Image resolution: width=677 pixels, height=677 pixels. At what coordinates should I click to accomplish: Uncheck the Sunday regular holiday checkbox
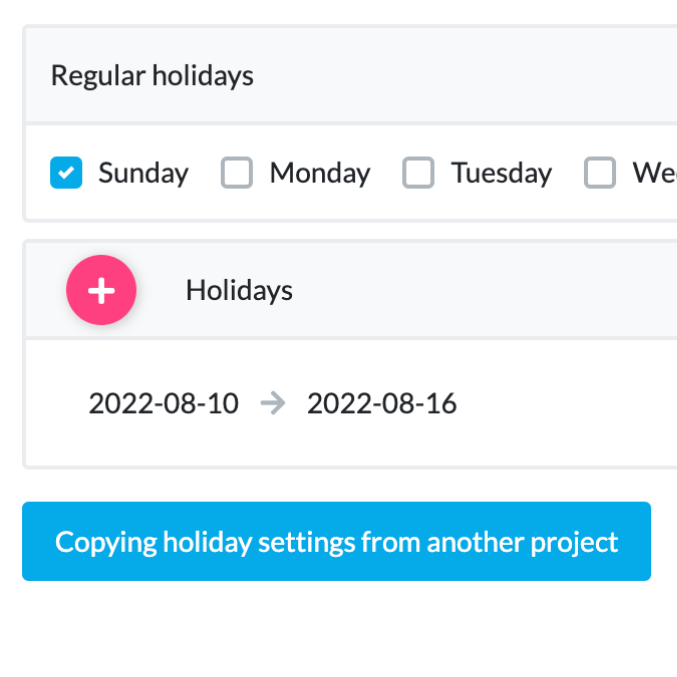tap(66, 173)
